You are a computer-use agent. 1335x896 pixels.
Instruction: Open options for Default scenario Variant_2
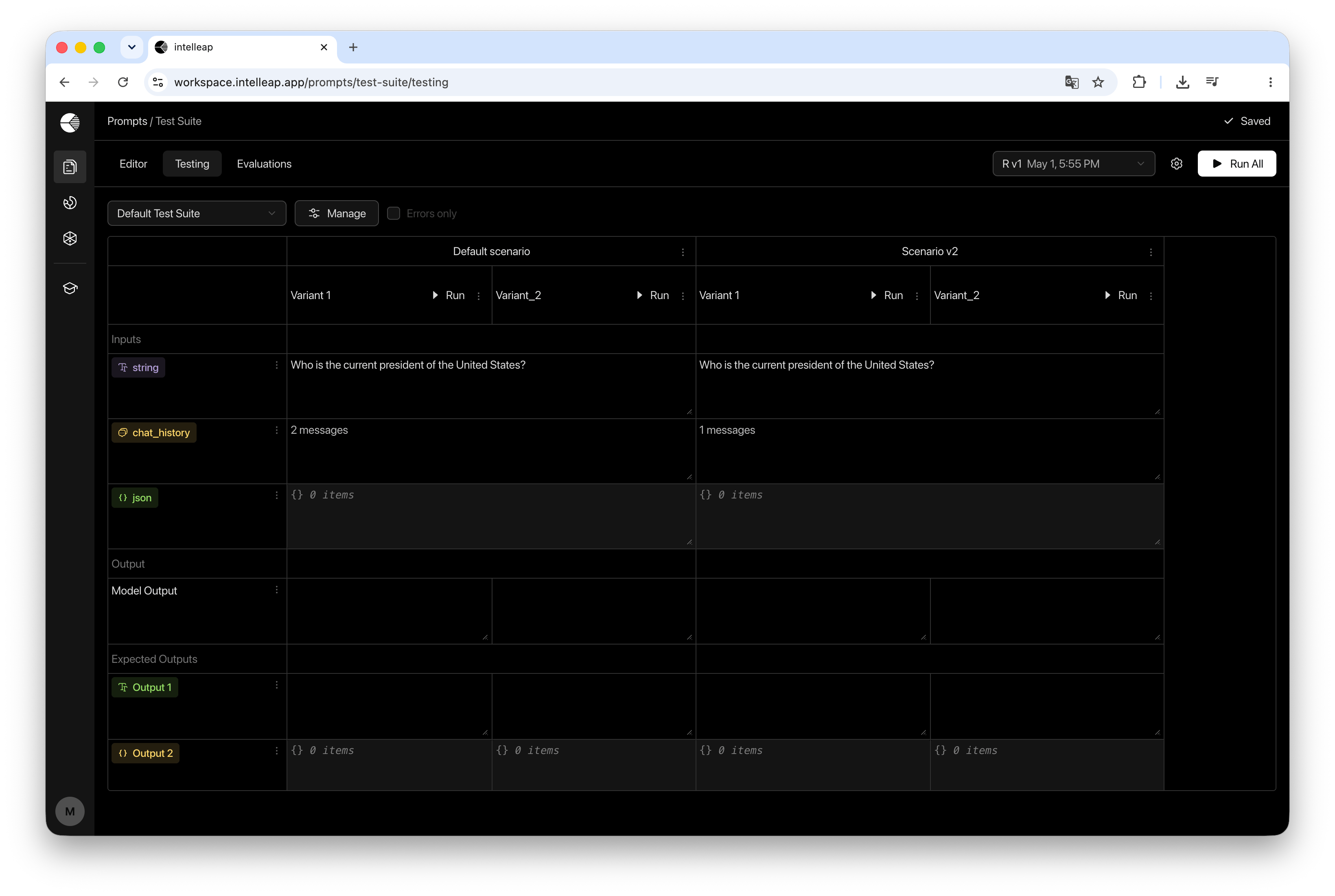(x=683, y=295)
